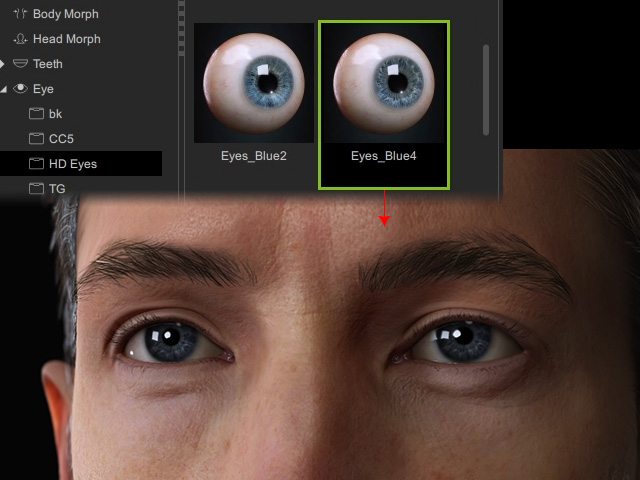The image size is (640, 480).
Task: Select the Eyes_Blue4 eyeball thumbnail
Action: point(384,82)
